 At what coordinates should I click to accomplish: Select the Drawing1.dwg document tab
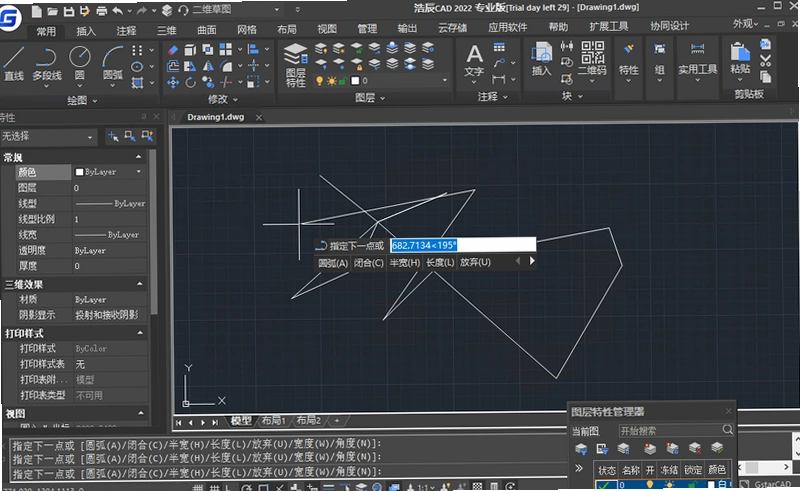click(x=216, y=117)
